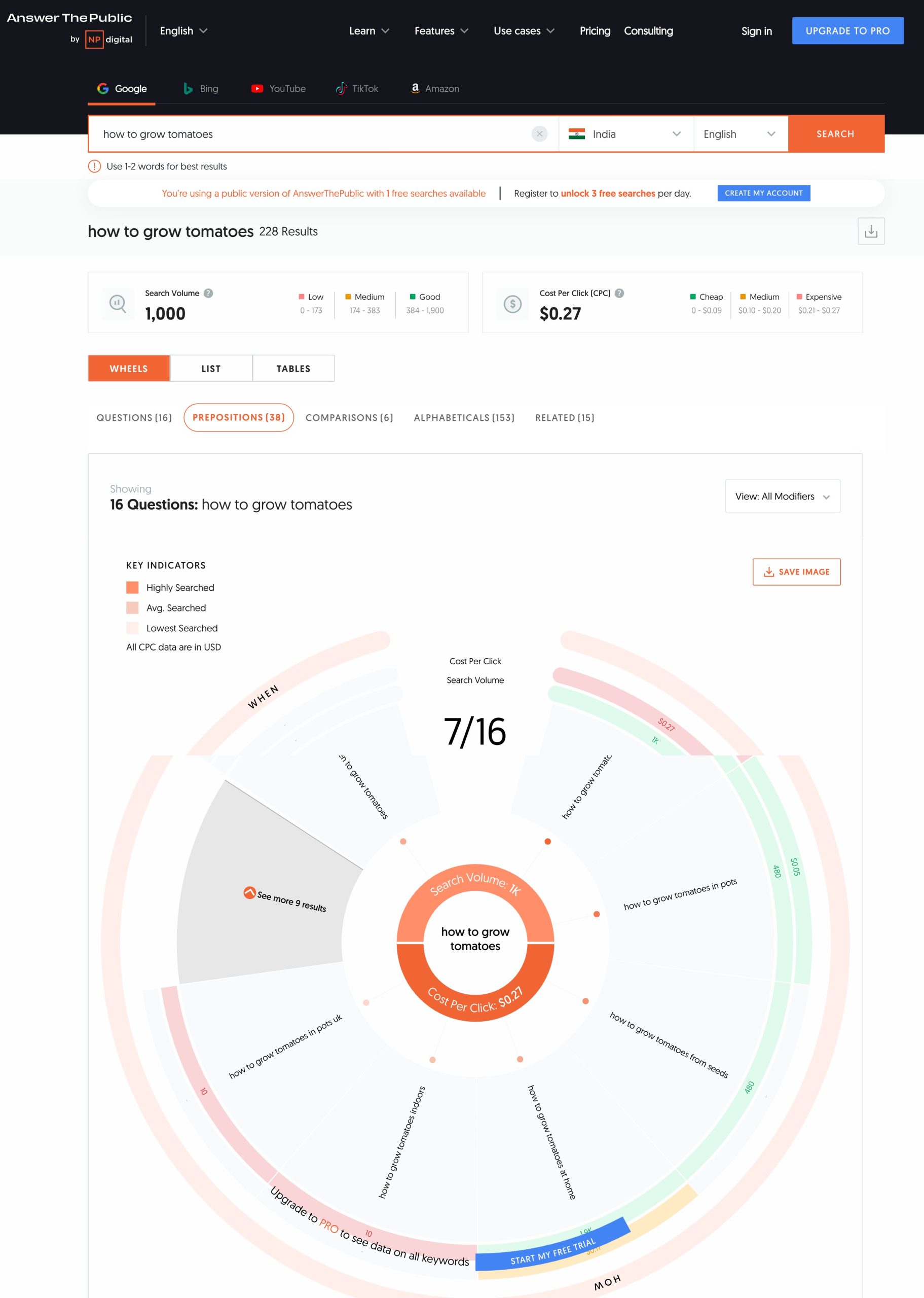The width and height of the screenshot is (924, 1298).
Task: Click unlock 3 free searches link
Action: pos(608,194)
